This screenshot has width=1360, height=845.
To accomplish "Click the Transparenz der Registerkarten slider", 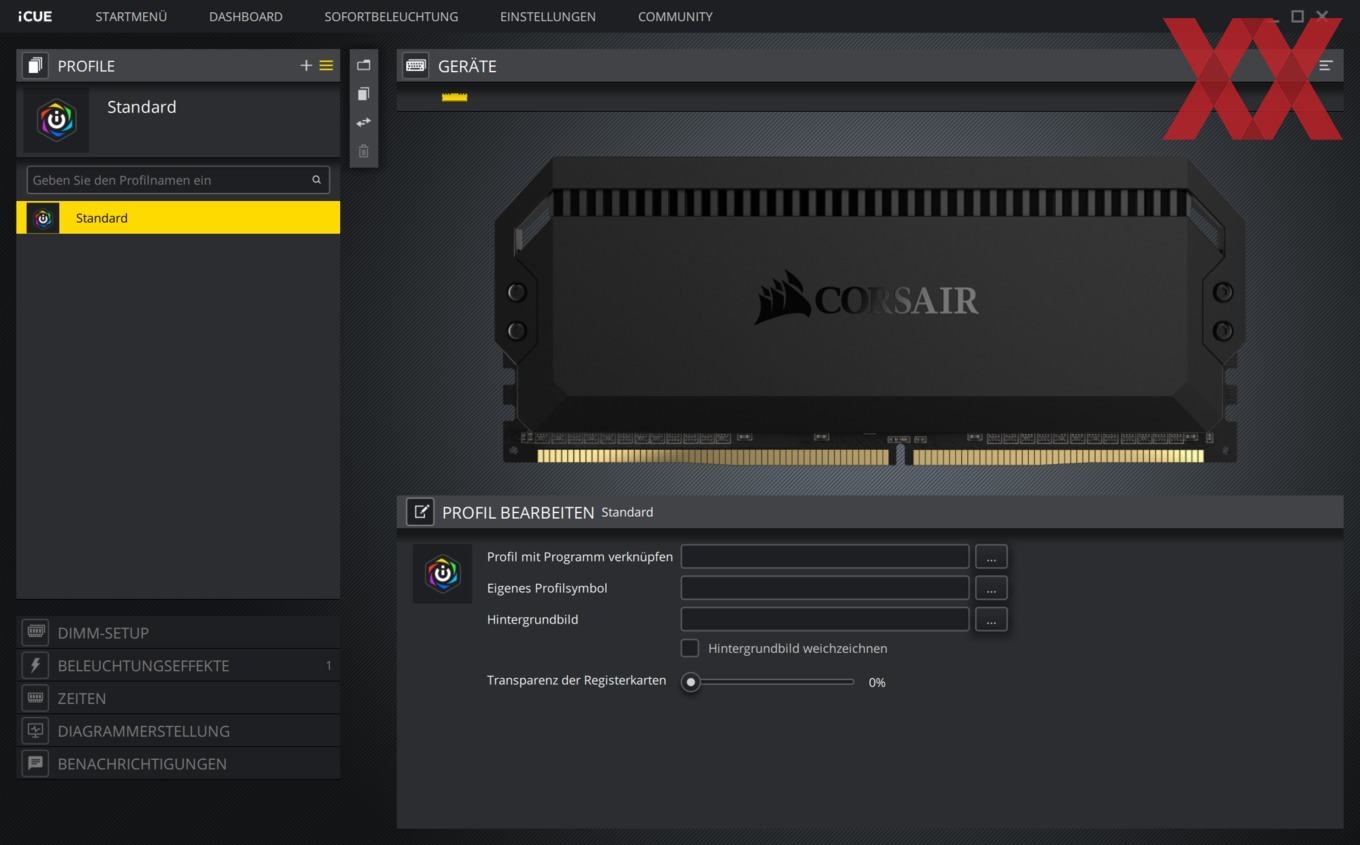I will pos(768,682).
